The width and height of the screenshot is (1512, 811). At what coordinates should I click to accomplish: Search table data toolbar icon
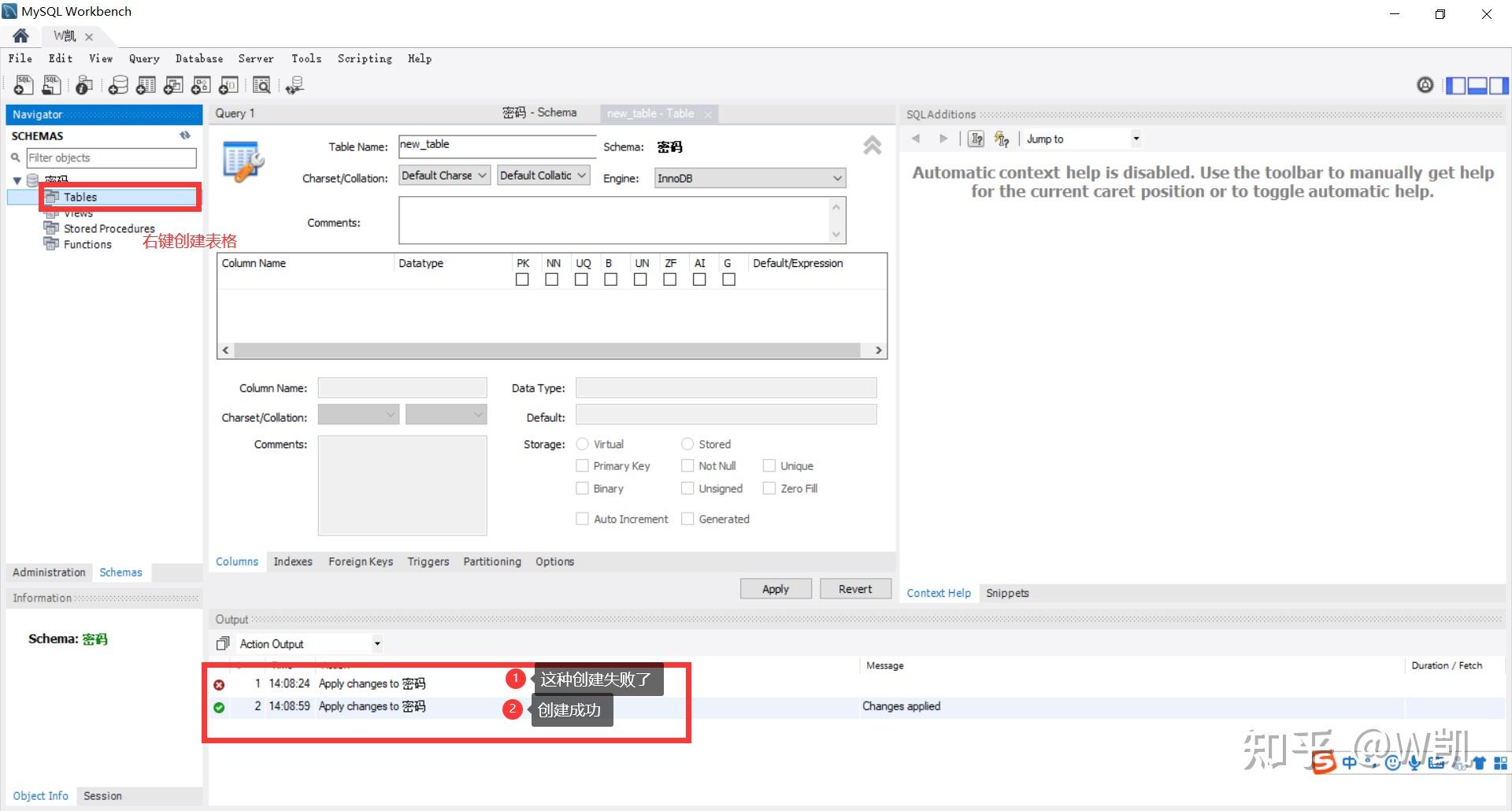click(261, 85)
